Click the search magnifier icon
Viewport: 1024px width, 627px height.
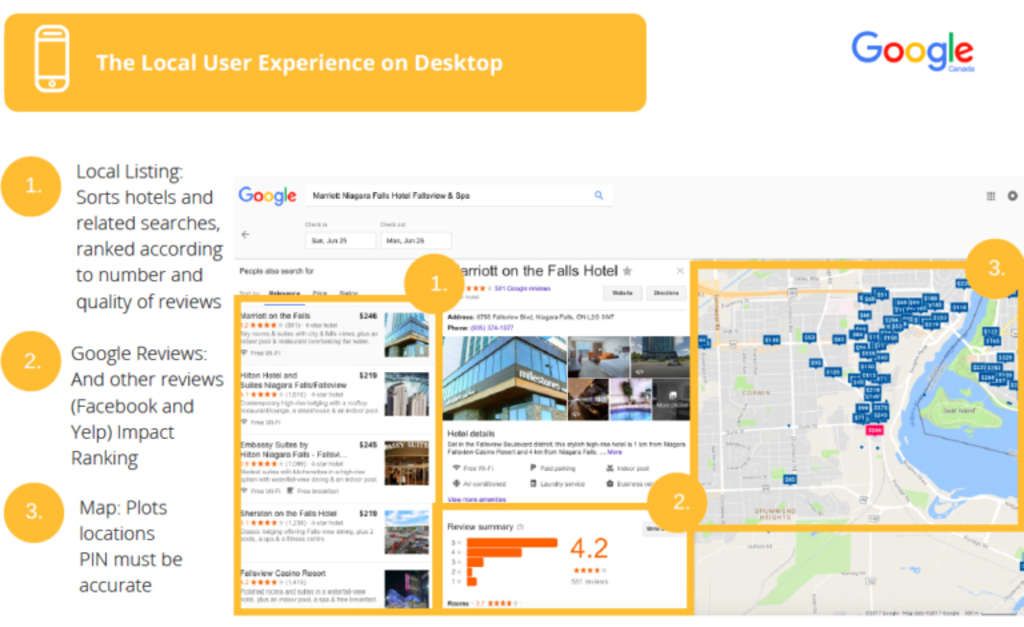tap(597, 195)
